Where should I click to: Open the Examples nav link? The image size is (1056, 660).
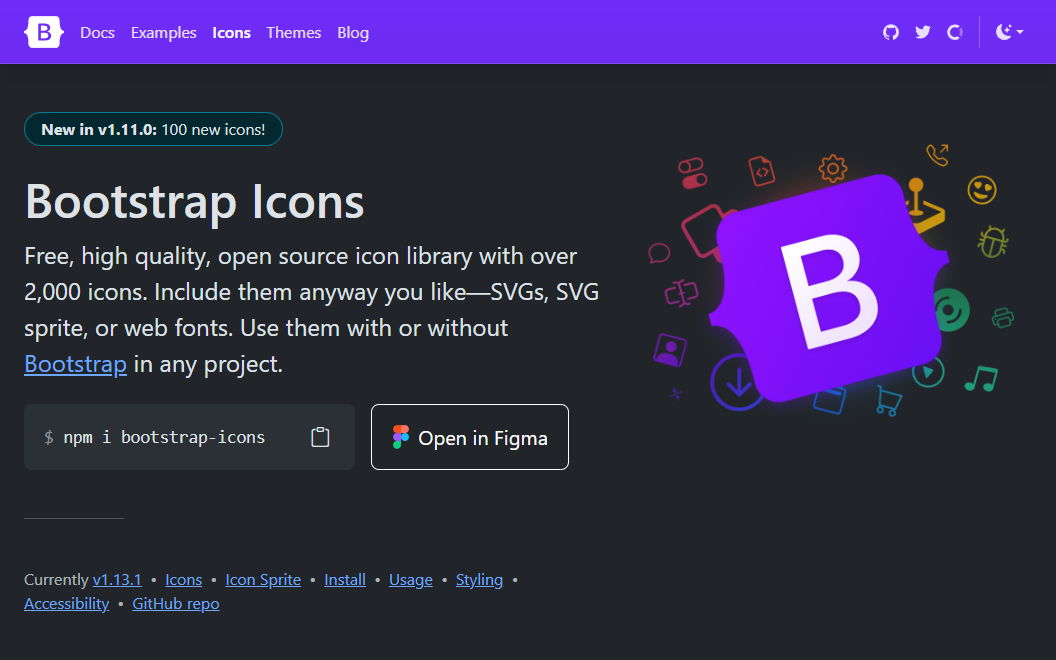click(x=163, y=32)
